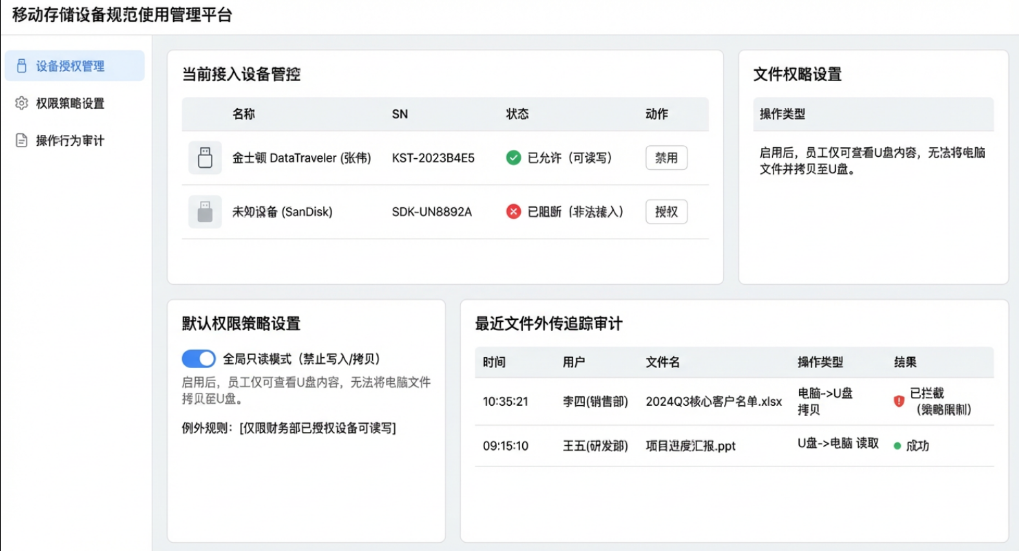Toggle the 全局只读模式 switch
This screenshot has height=551, width=1019.
[x=198, y=359]
